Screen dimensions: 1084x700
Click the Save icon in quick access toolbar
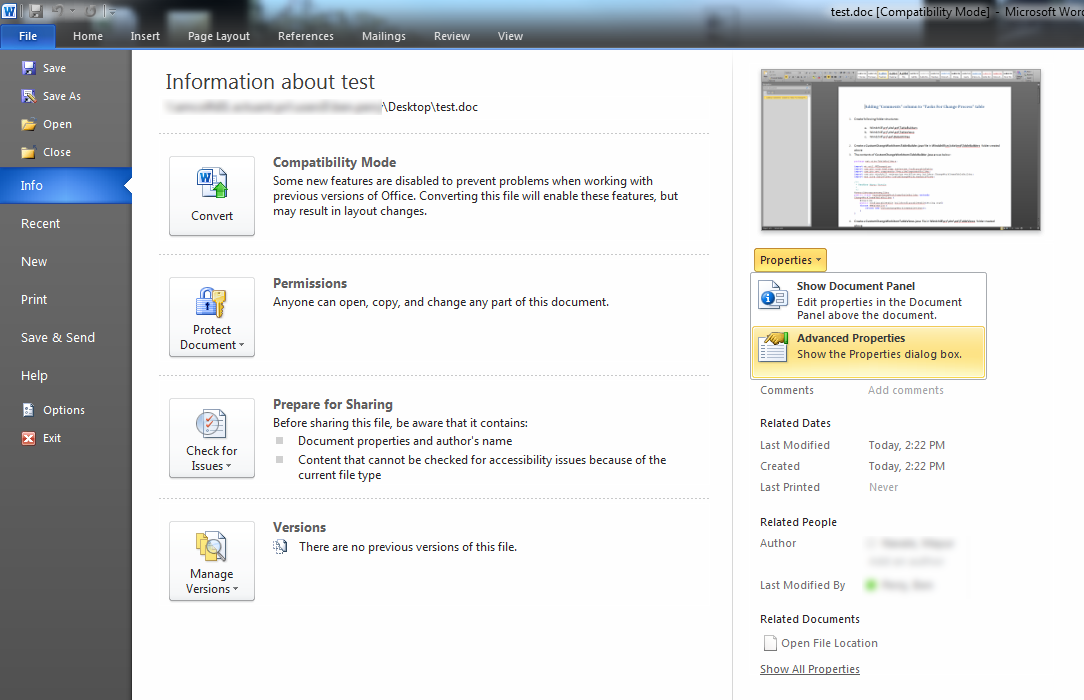coord(36,11)
